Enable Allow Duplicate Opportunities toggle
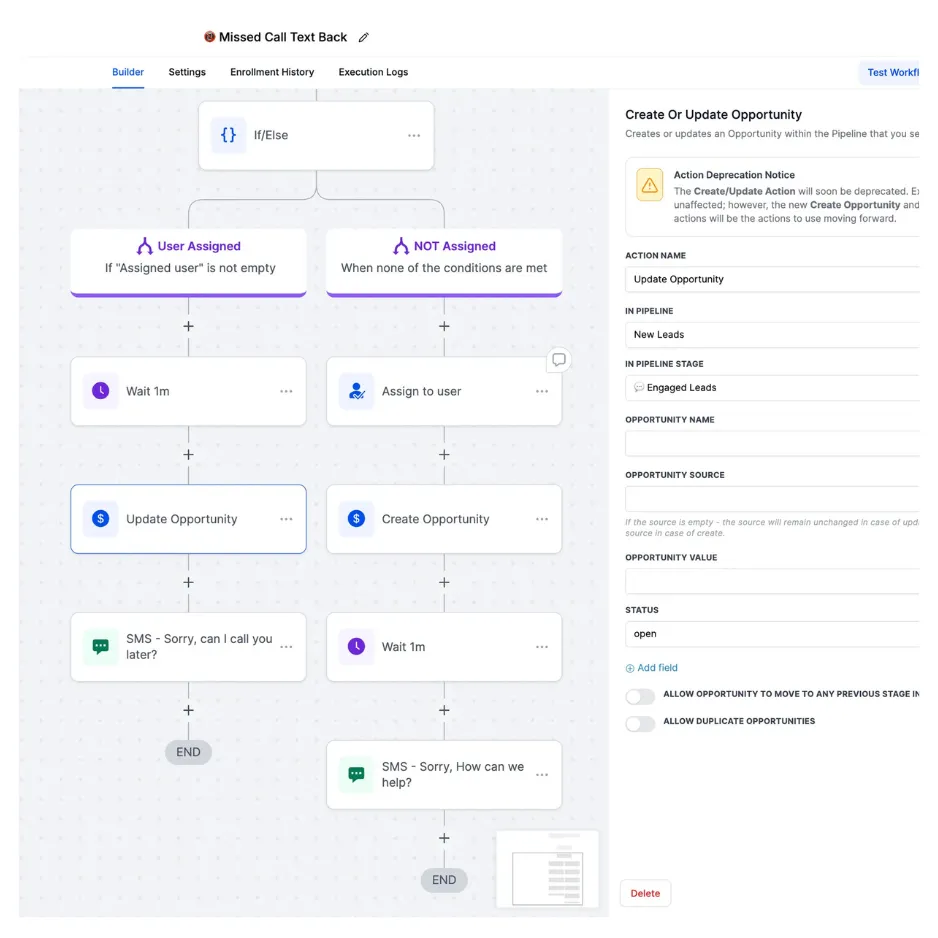The image size is (938, 938). pos(640,723)
